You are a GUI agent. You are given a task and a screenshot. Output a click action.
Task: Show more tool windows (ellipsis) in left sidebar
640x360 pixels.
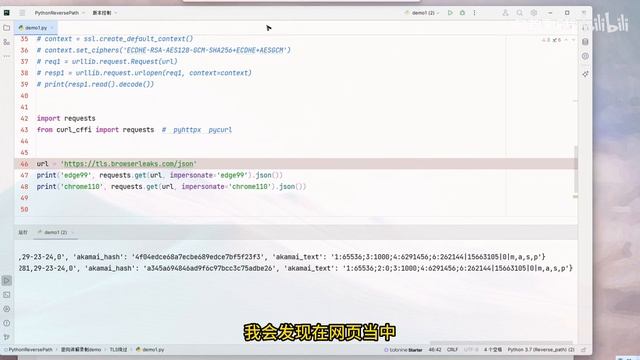pyautogui.click(x=7, y=56)
